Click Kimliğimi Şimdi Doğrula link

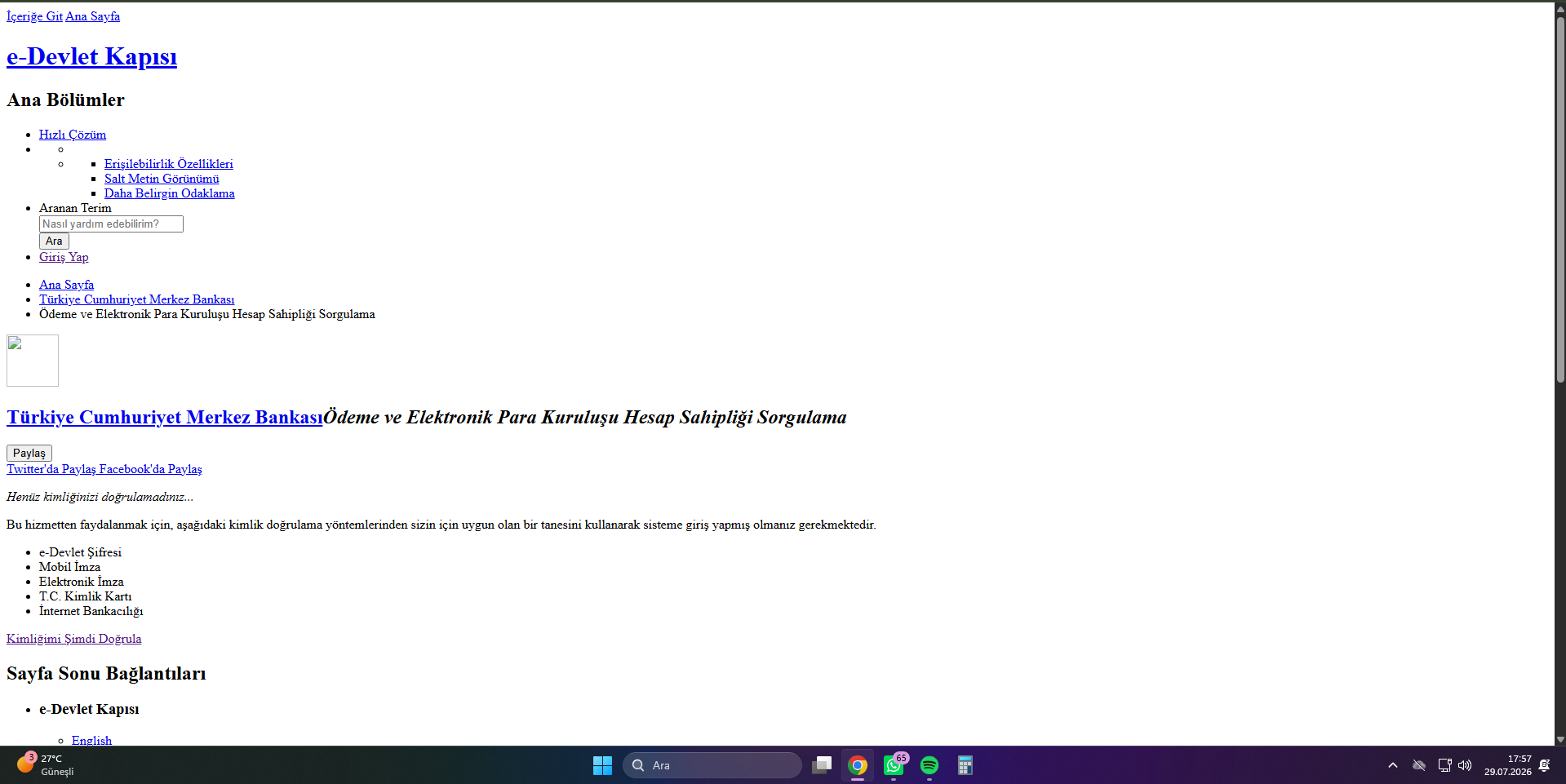tap(74, 639)
